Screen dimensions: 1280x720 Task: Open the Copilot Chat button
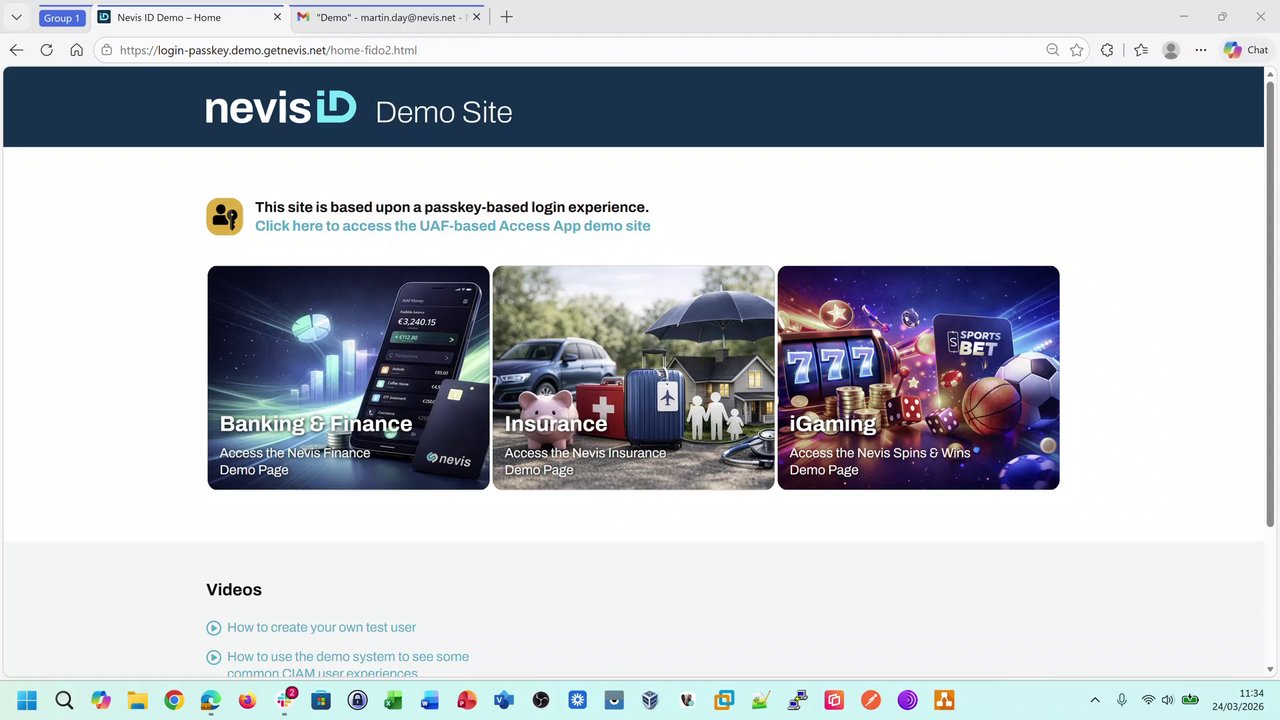(x=1246, y=50)
